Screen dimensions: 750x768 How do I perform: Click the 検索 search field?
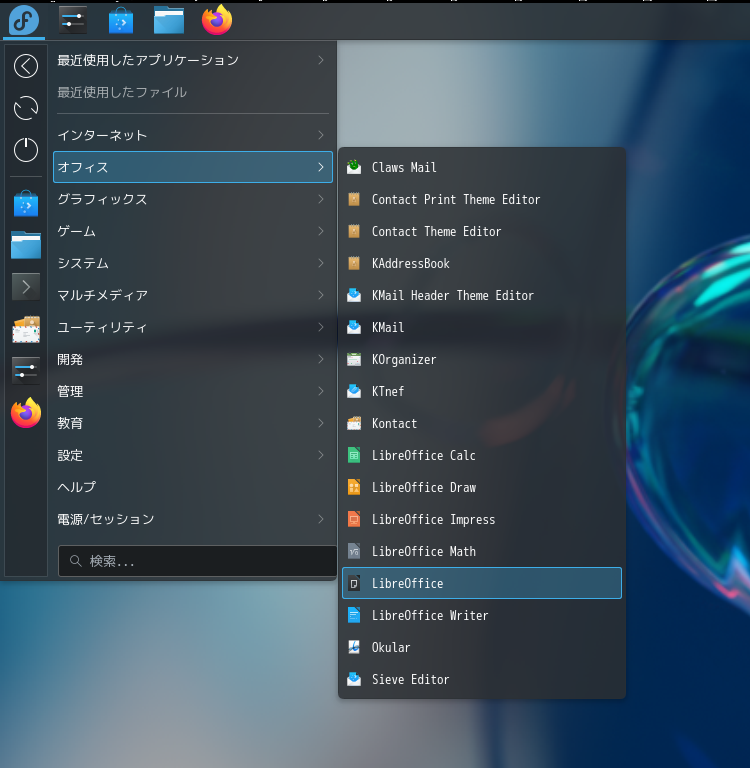[x=197, y=561]
